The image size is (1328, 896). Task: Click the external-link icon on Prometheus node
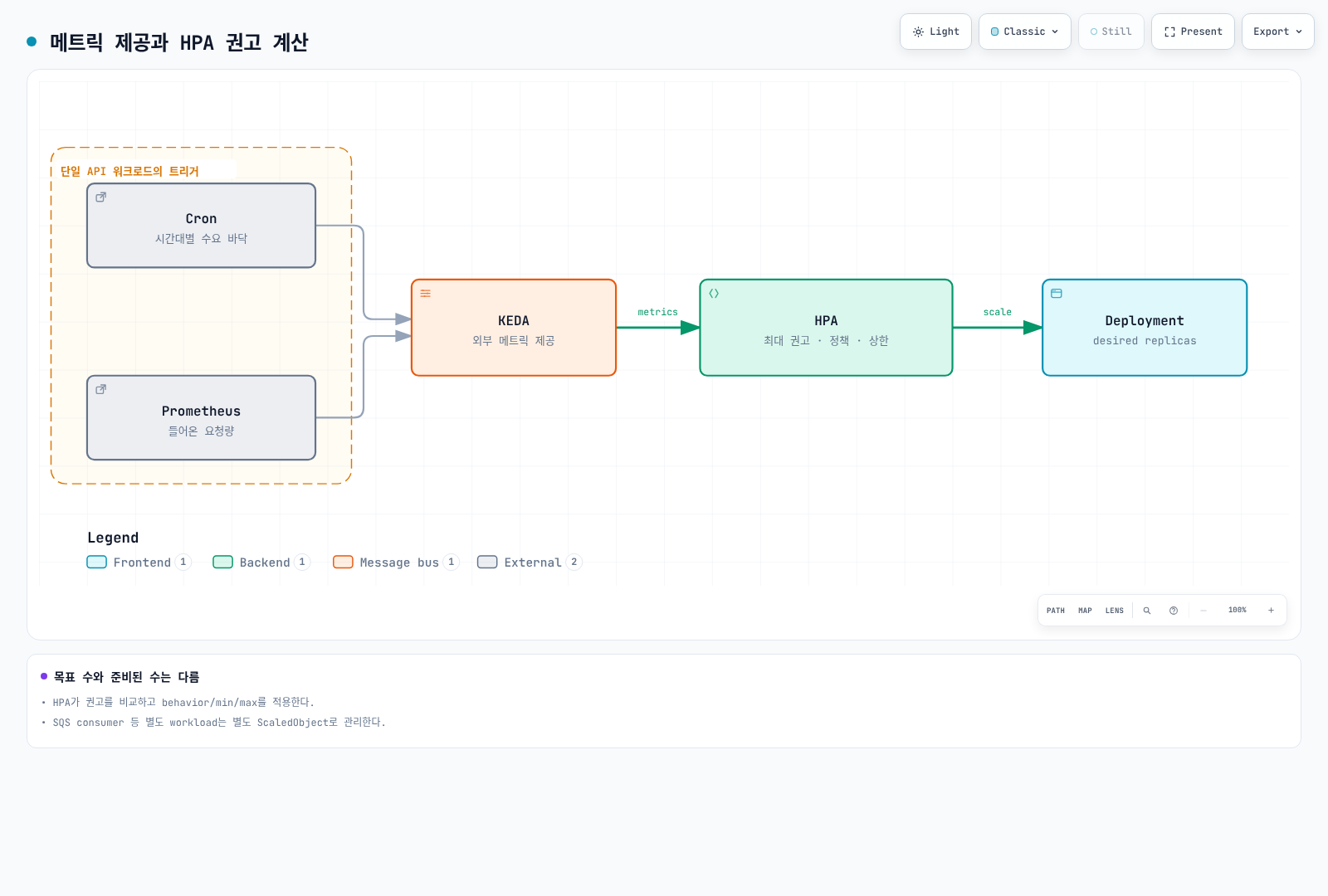click(x=101, y=389)
